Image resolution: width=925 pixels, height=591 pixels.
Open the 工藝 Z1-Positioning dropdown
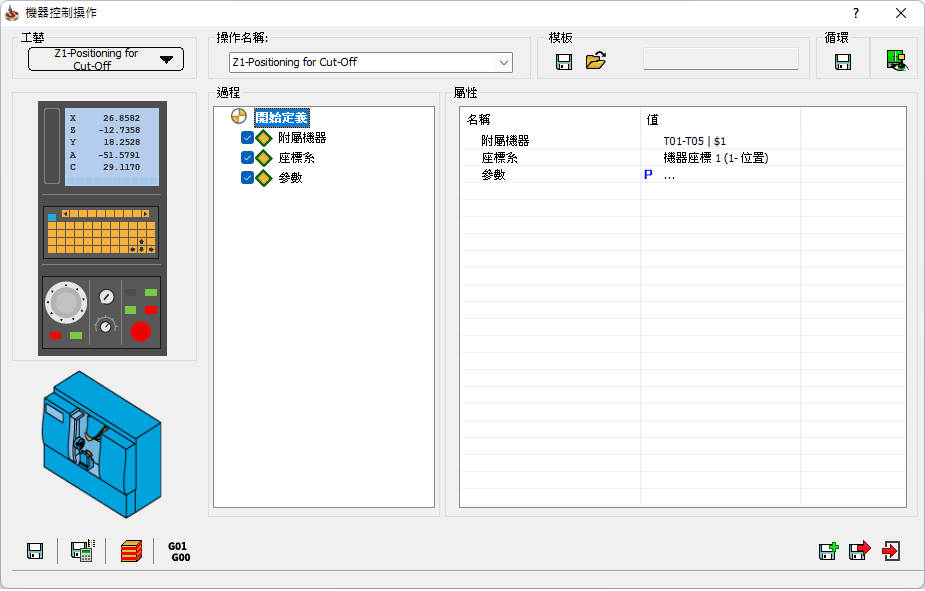[106, 59]
